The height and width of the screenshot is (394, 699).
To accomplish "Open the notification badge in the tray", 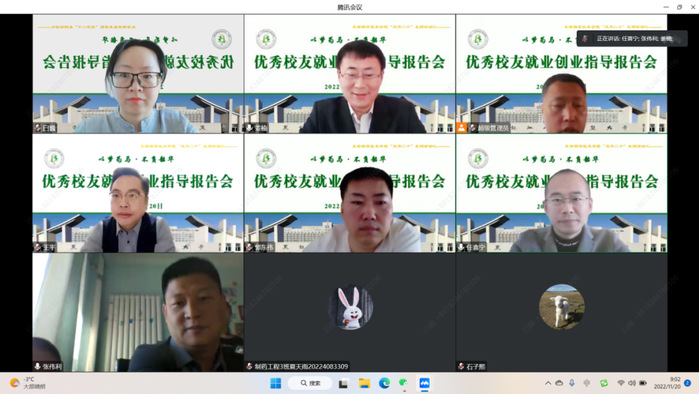I will (687, 383).
